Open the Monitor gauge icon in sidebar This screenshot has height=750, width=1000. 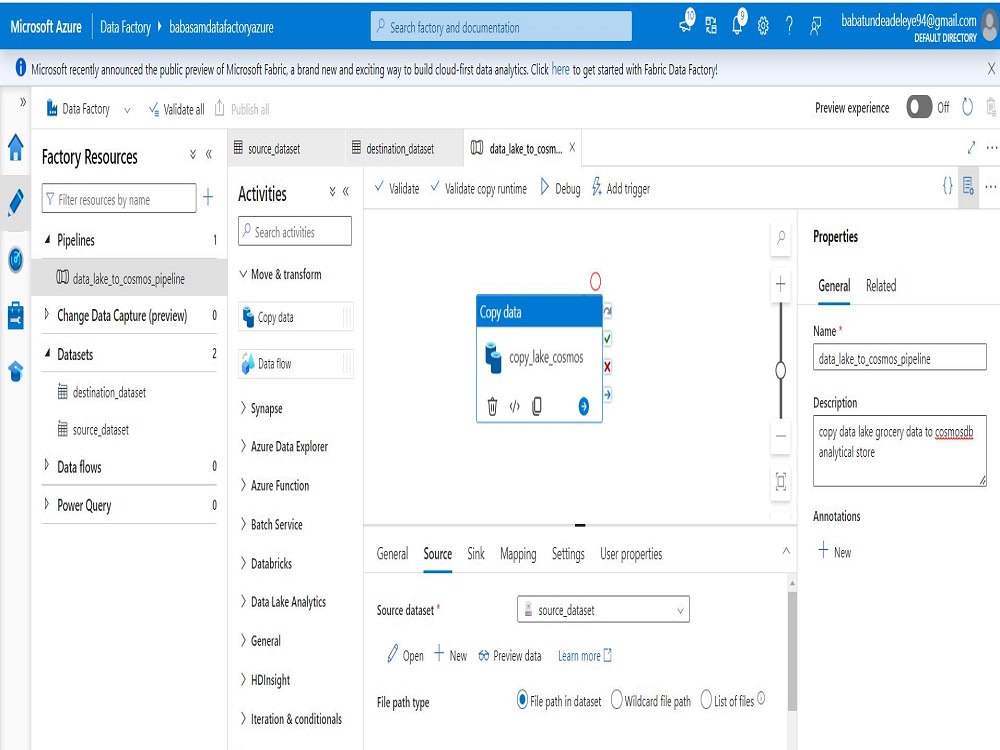[15, 259]
